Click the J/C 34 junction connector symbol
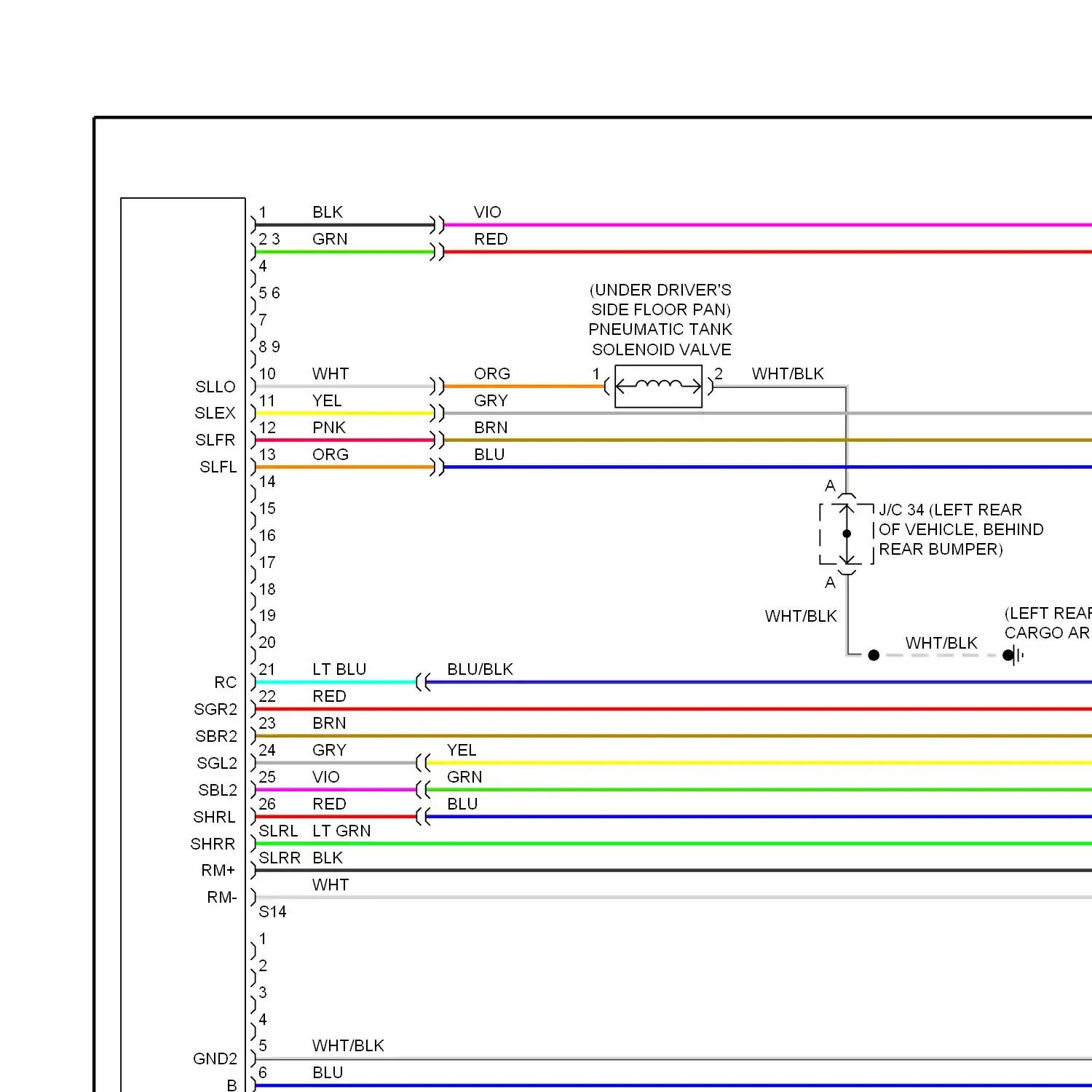Image resolution: width=1092 pixels, height=1092 pixels. [847, 534]
